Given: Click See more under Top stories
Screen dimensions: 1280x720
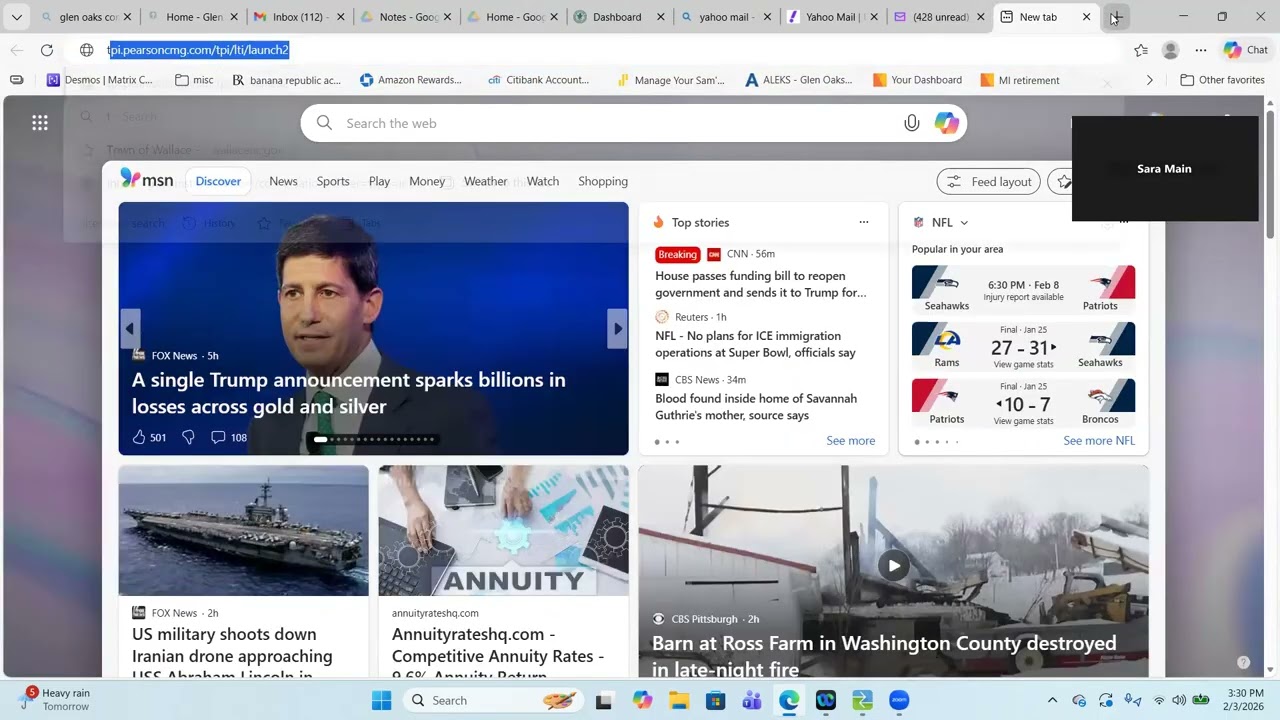Looking at the screenshot, I should 851,441.
